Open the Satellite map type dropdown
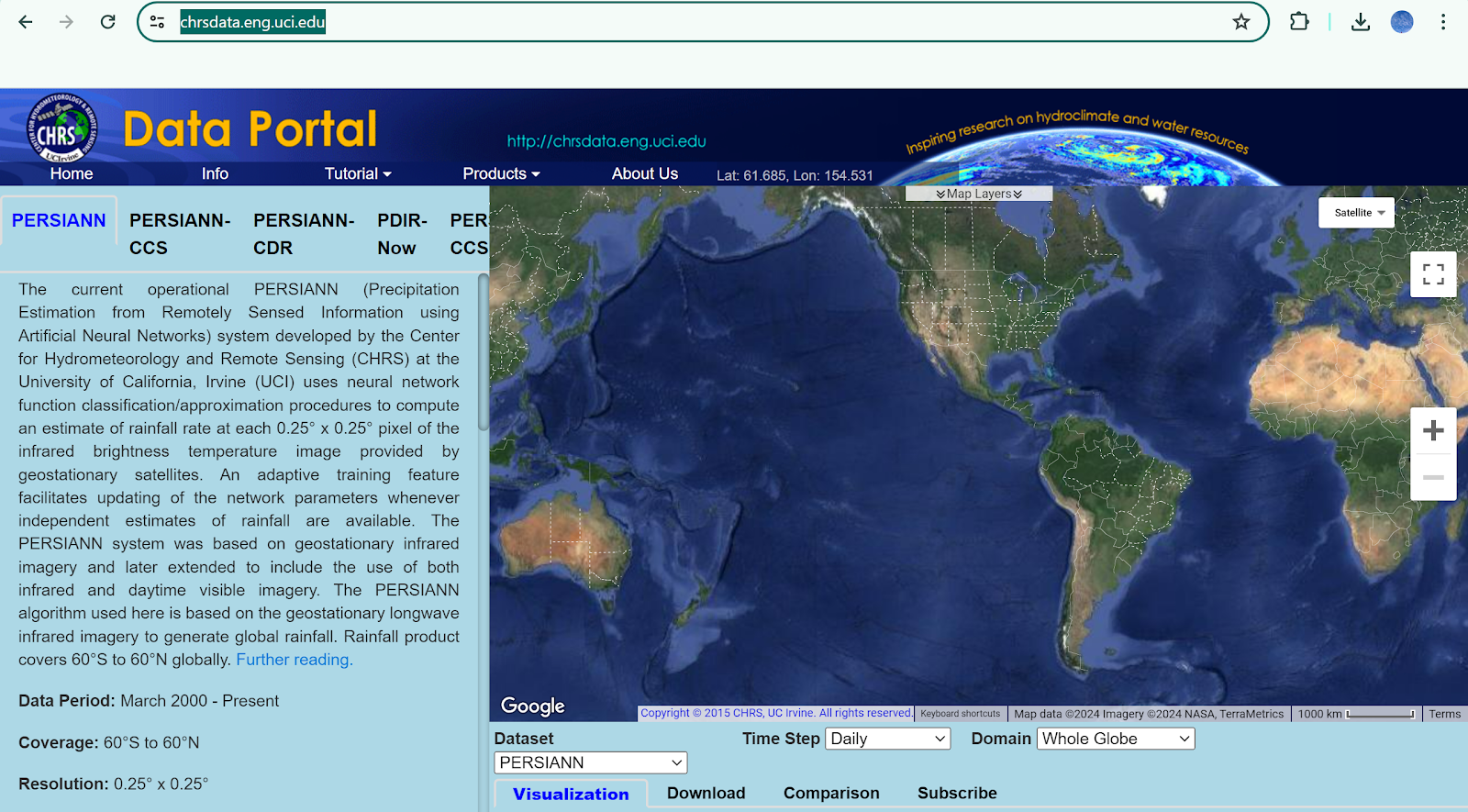 (x=1357, y=213)
